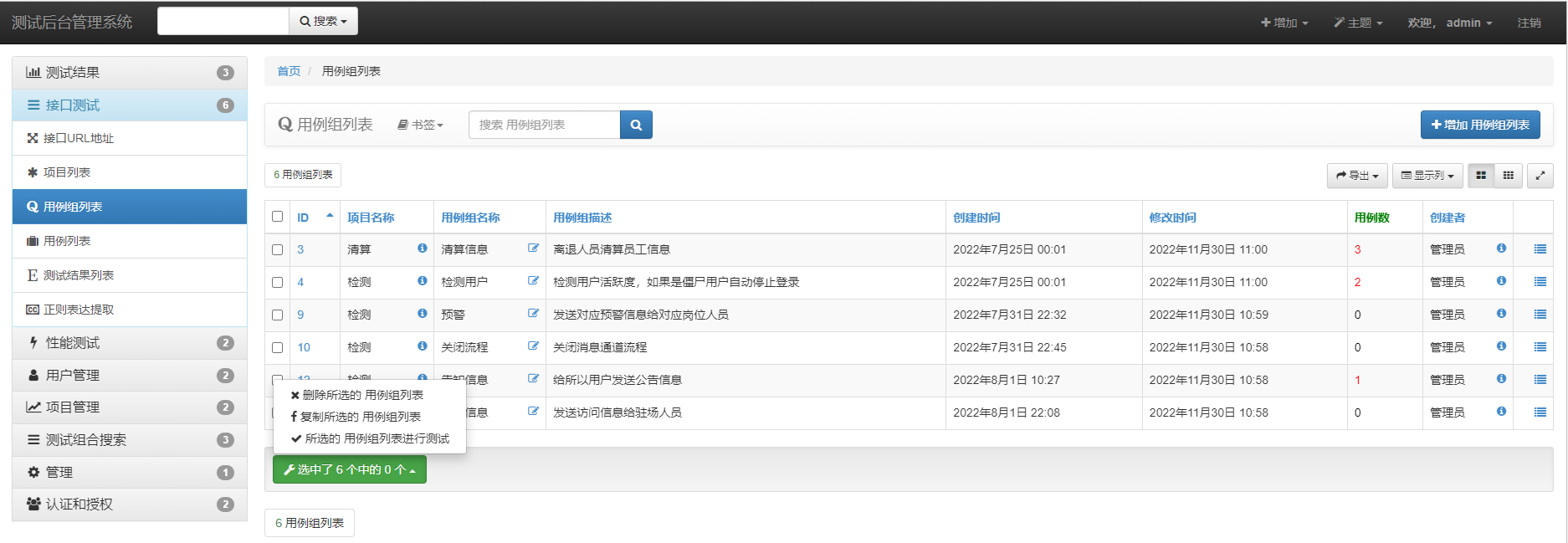Open row details list icon for ID 3
The width and height of the screenshot is (1568, 543).
(1540, 249)
